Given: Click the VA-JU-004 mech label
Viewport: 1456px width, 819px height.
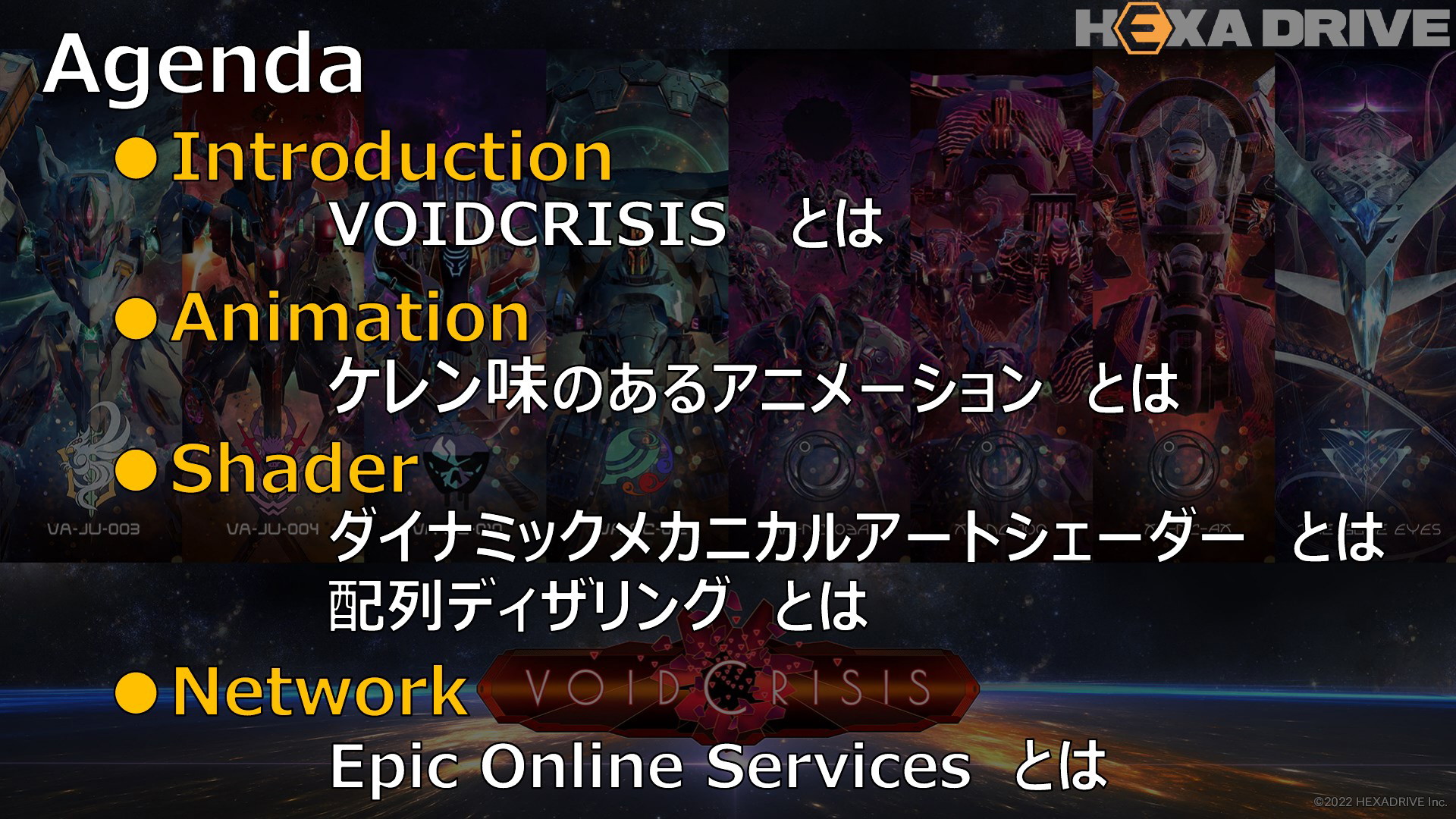Looking at the screenshot, I should pos(273,529).
